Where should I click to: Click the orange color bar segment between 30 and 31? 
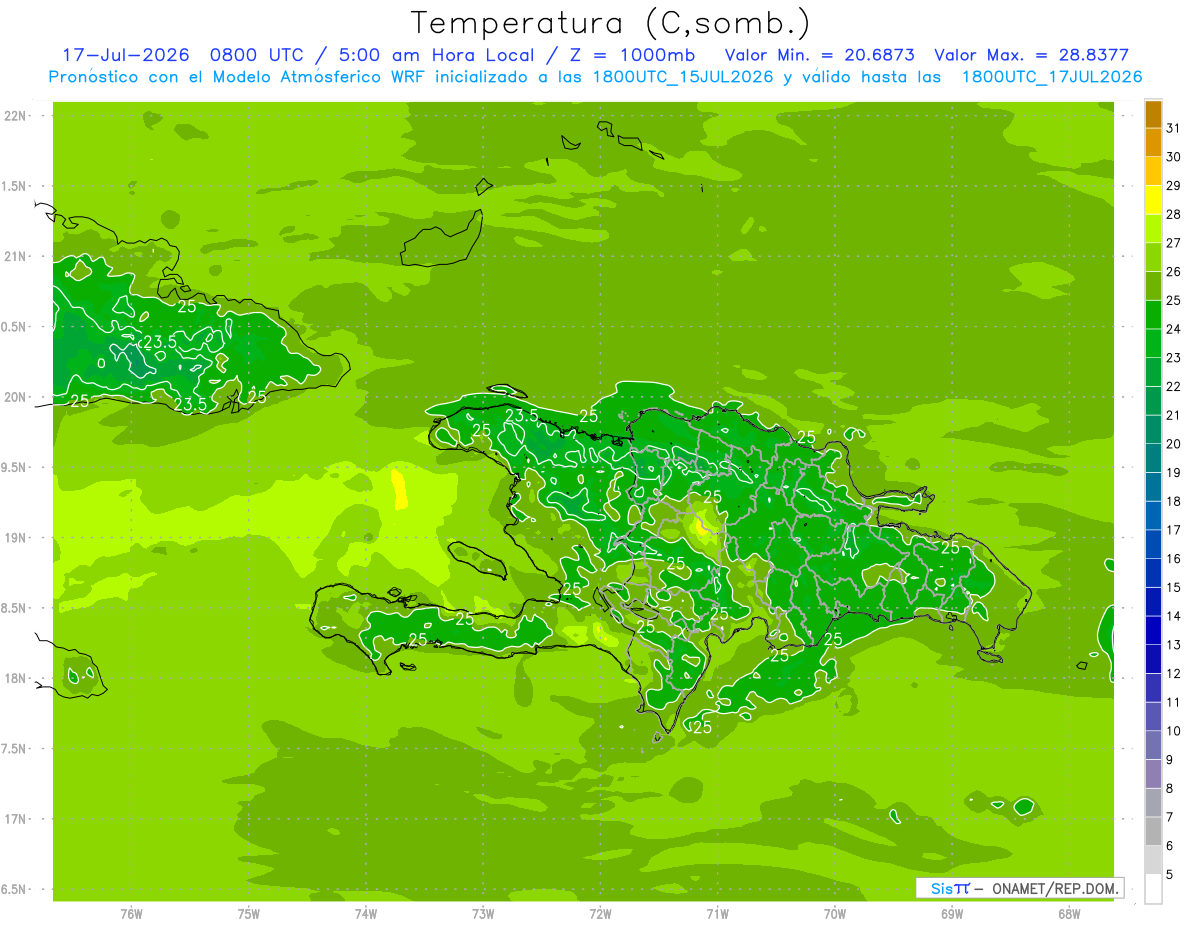tap(1153, 143)
